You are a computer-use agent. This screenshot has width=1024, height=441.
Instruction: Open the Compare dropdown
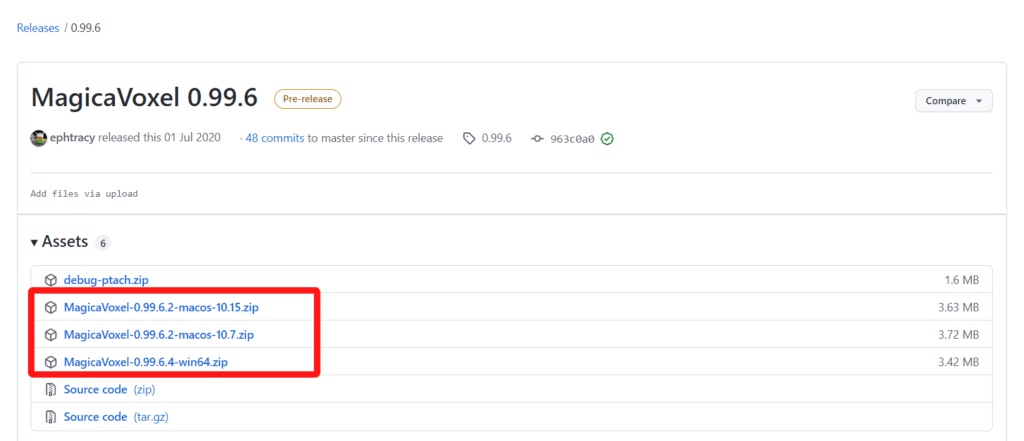(953, 101)
